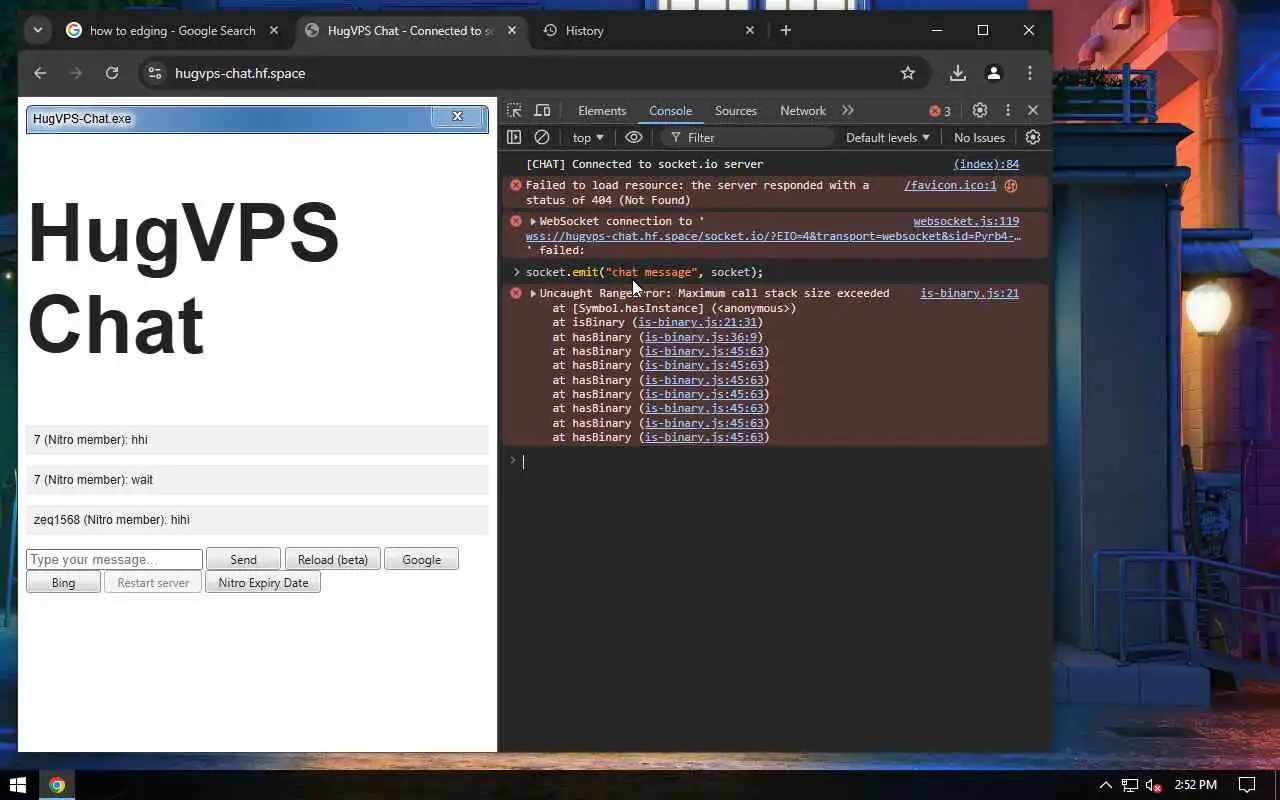This screenshot has width=1280, height=800.
Task: Select the HugVPS Chat tab
Action: pos(410,30)
